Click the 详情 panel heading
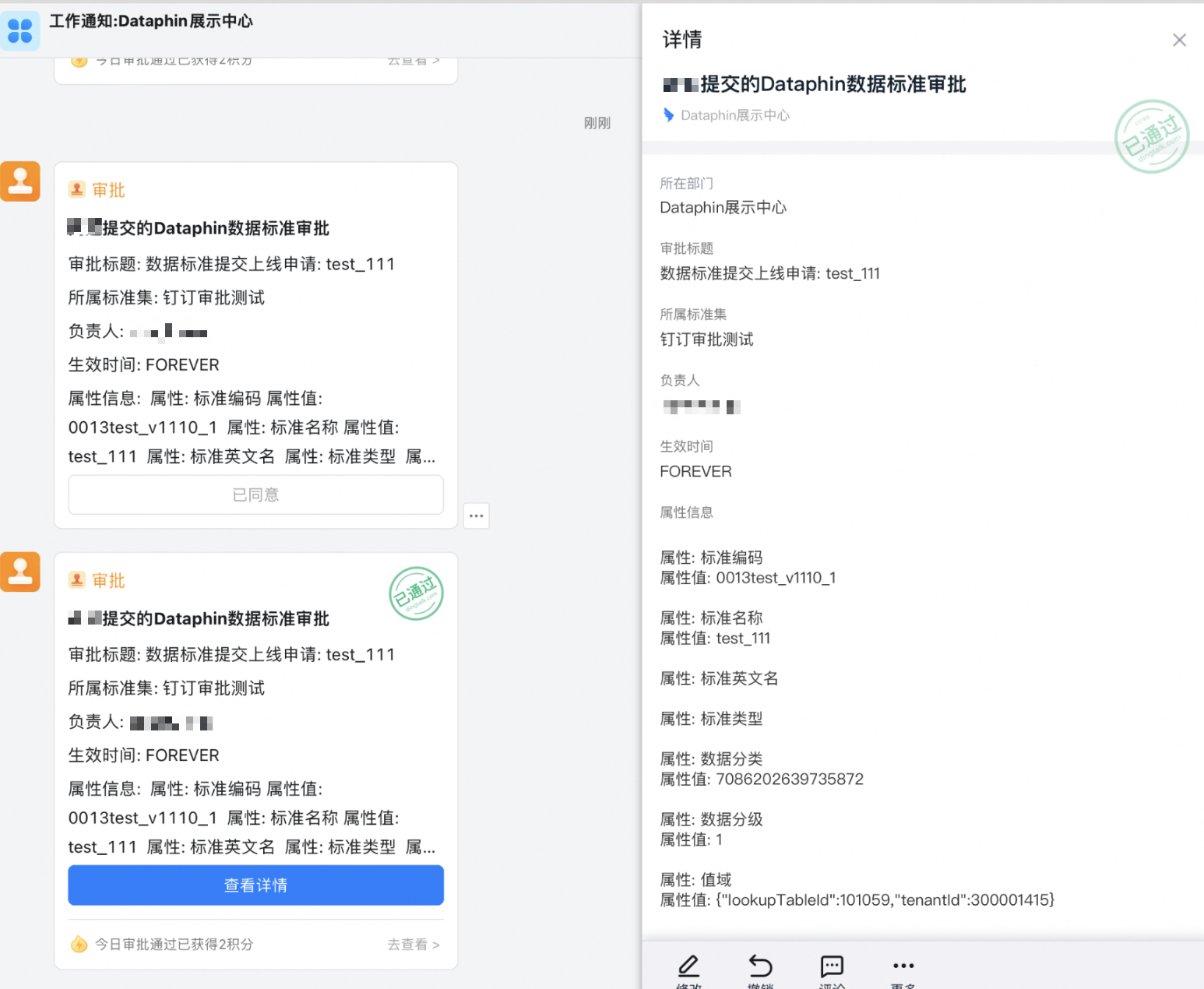The width and height of the screenshot is (1204, 989). 682,40
